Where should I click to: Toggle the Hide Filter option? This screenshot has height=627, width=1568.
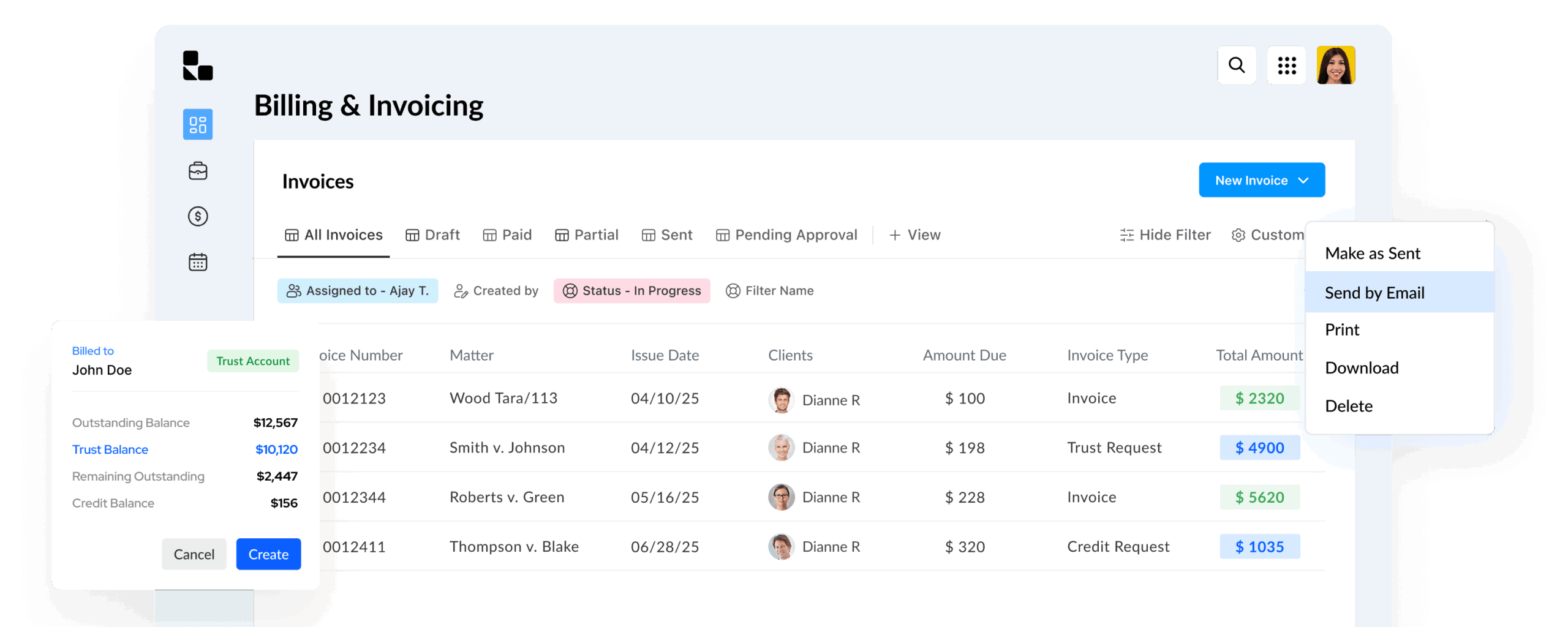(1165, 235)
